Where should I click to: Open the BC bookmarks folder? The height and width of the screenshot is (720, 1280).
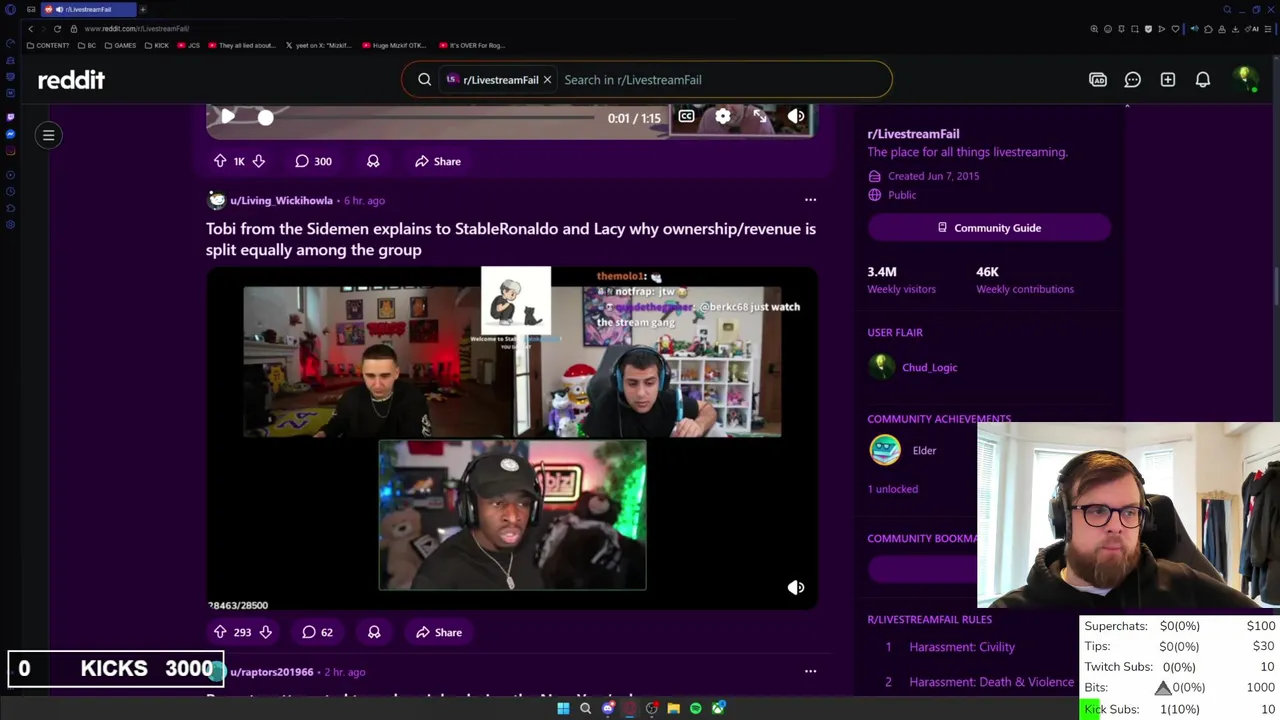point(88,45)
